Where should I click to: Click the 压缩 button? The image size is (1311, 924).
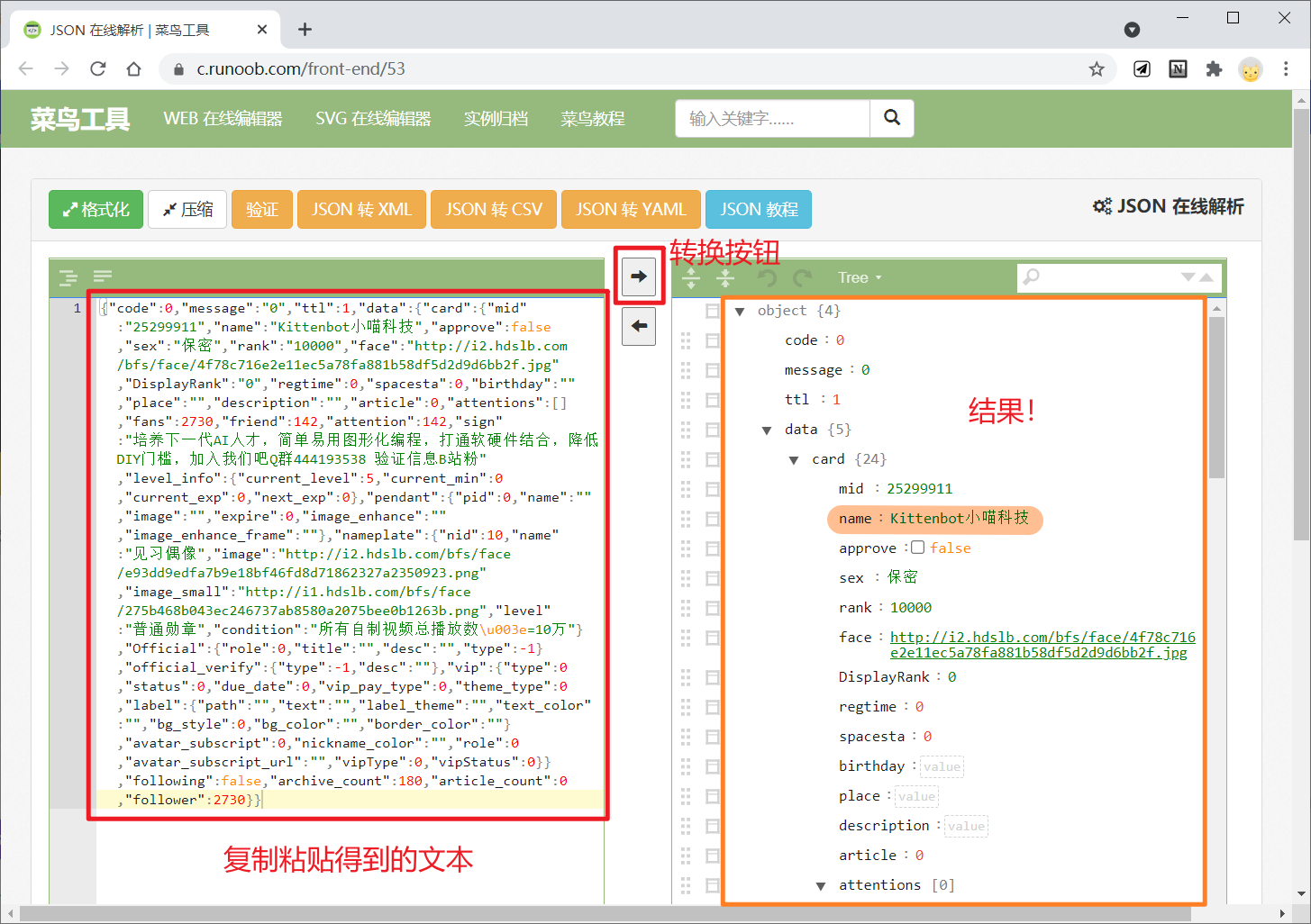[x=187, y=209]
